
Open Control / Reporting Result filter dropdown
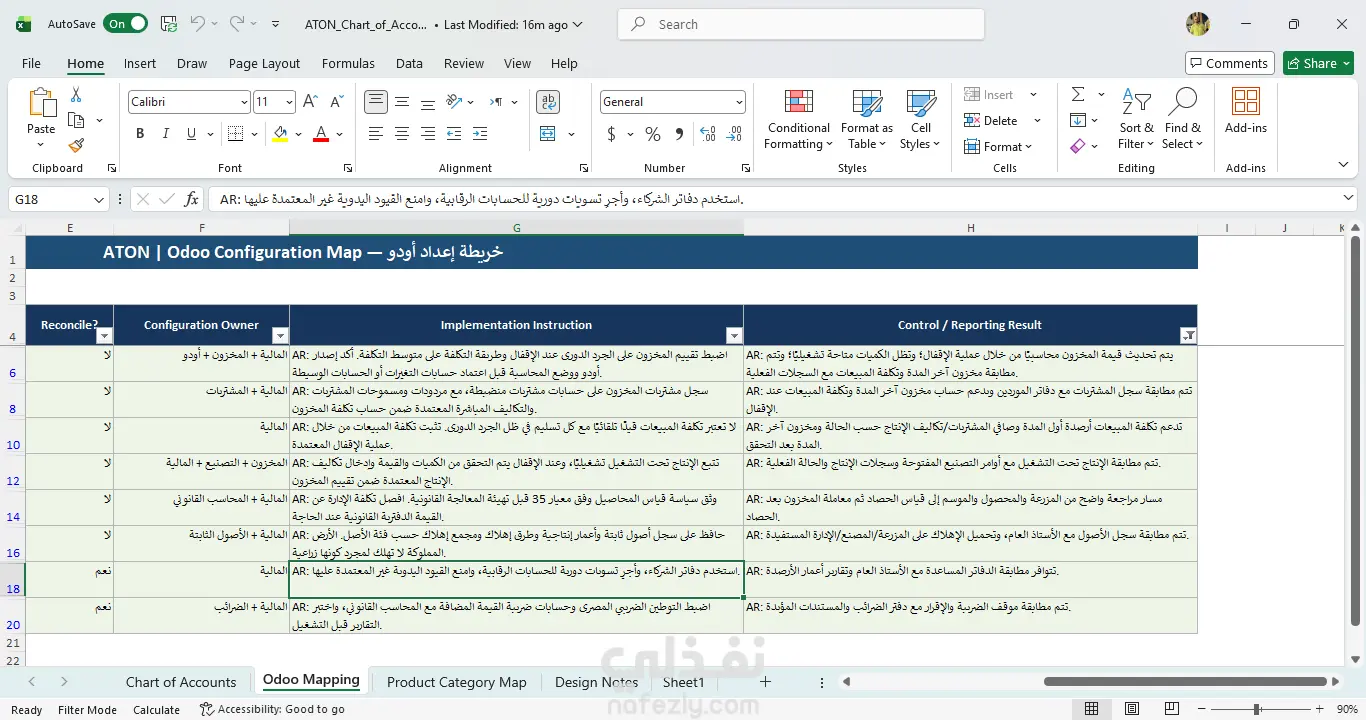point(1188,336)
